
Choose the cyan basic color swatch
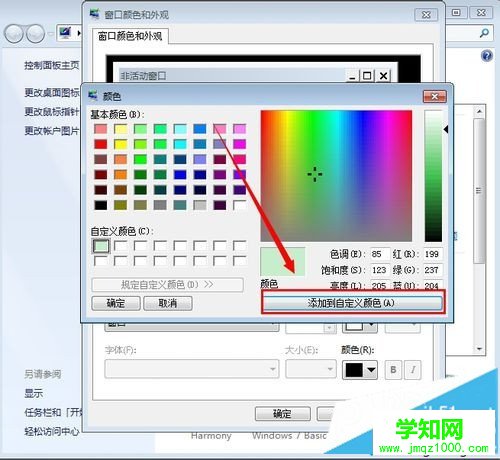click(180, 144)
